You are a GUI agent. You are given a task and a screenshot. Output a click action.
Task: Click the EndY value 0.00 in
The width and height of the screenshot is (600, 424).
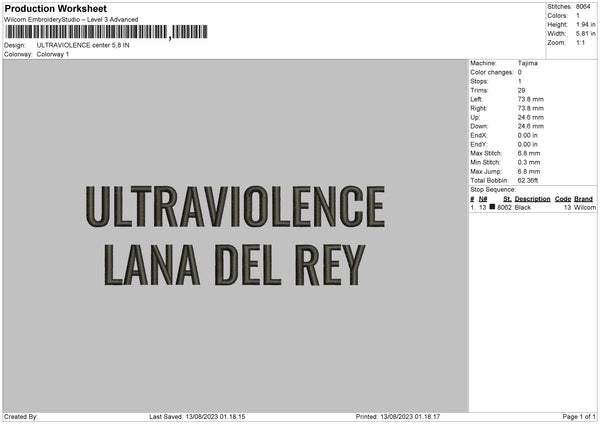(x=527, y=145)
